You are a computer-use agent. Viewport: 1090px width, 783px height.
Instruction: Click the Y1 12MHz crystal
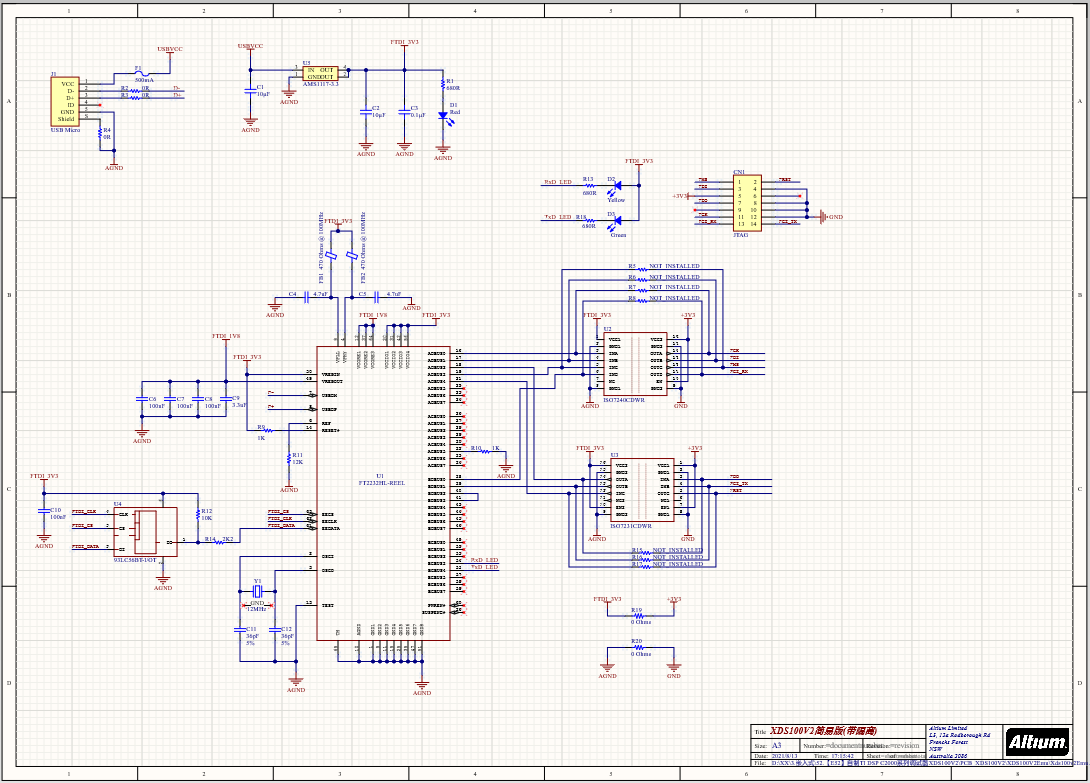pyautogui.click(x=257, y=592)
